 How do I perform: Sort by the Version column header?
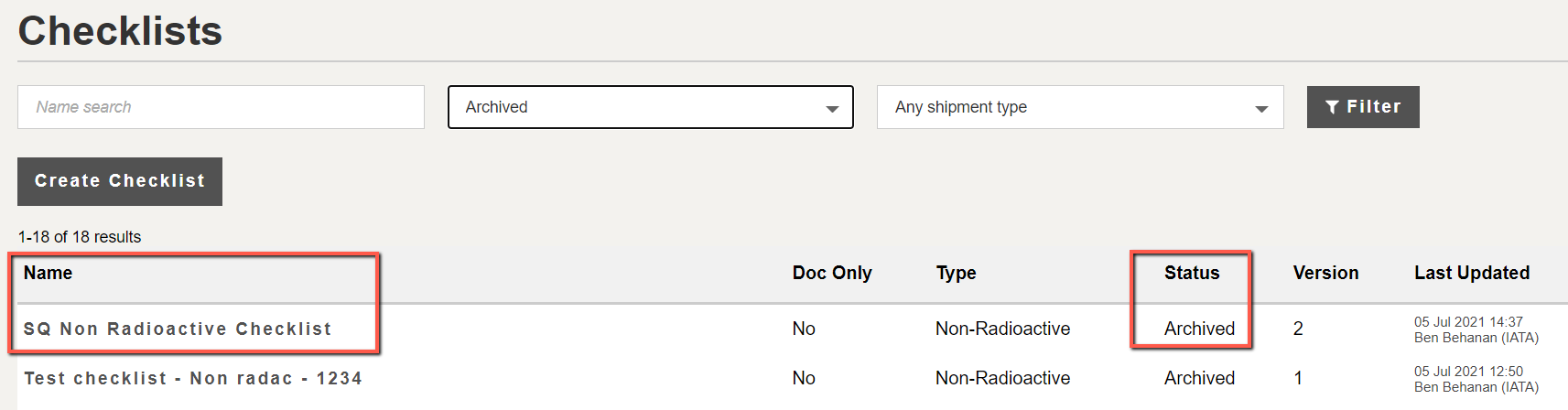pos(1325,273)
